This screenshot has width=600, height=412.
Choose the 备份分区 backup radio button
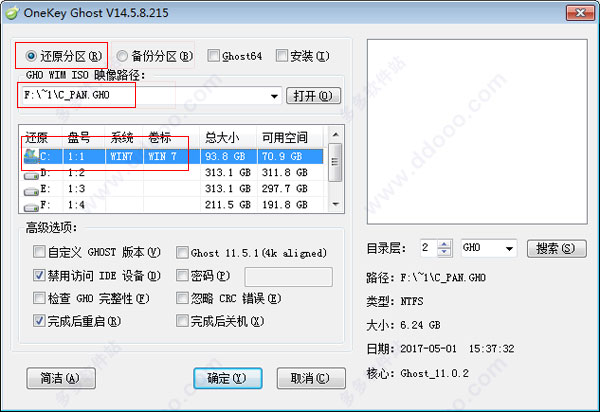point(124,56)
